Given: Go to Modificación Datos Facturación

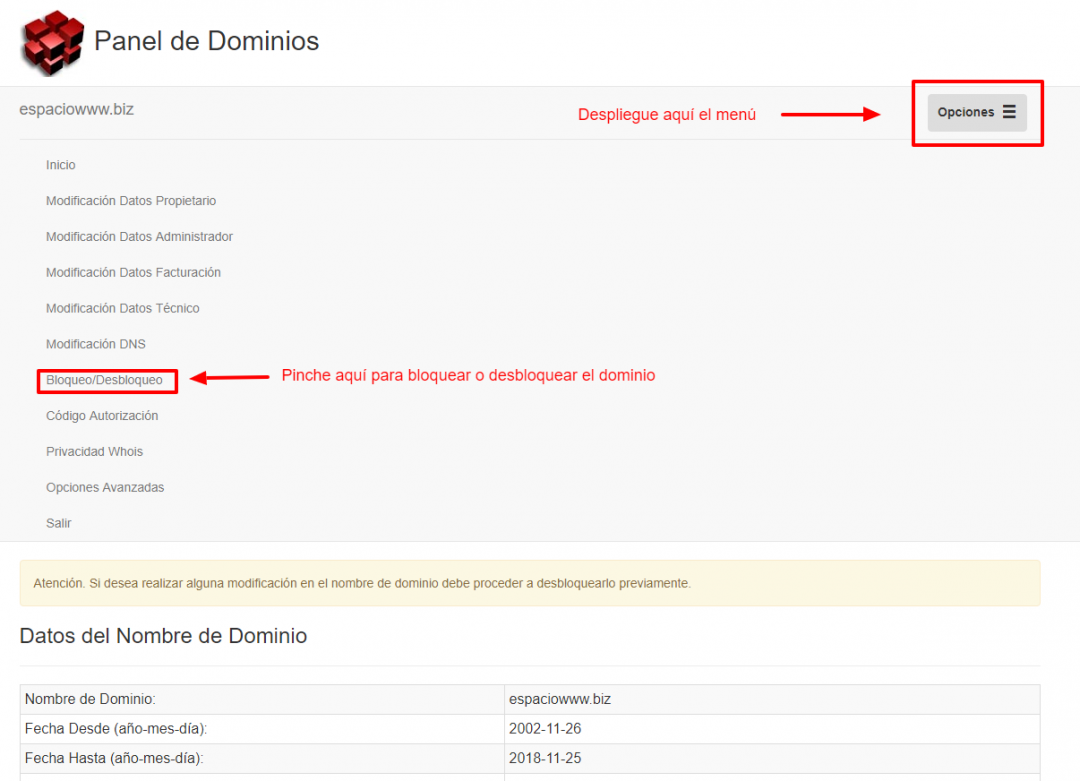Looking at the screenshot, I should click(x=133, y=273).
